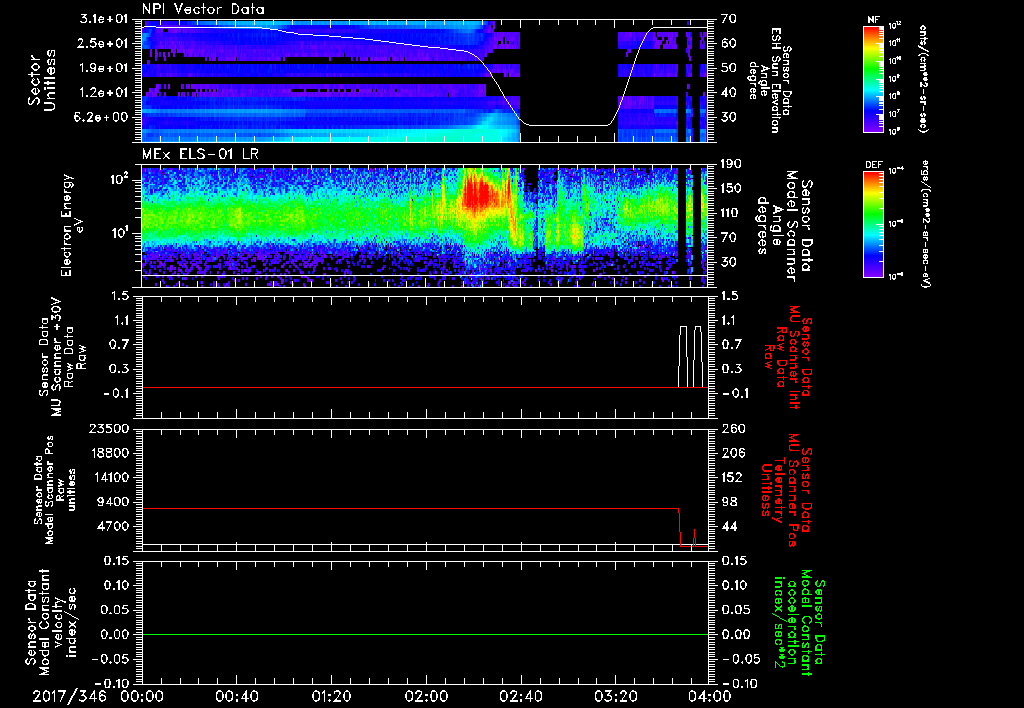Click the DEF color scale bar

click(x=875, y=222)
